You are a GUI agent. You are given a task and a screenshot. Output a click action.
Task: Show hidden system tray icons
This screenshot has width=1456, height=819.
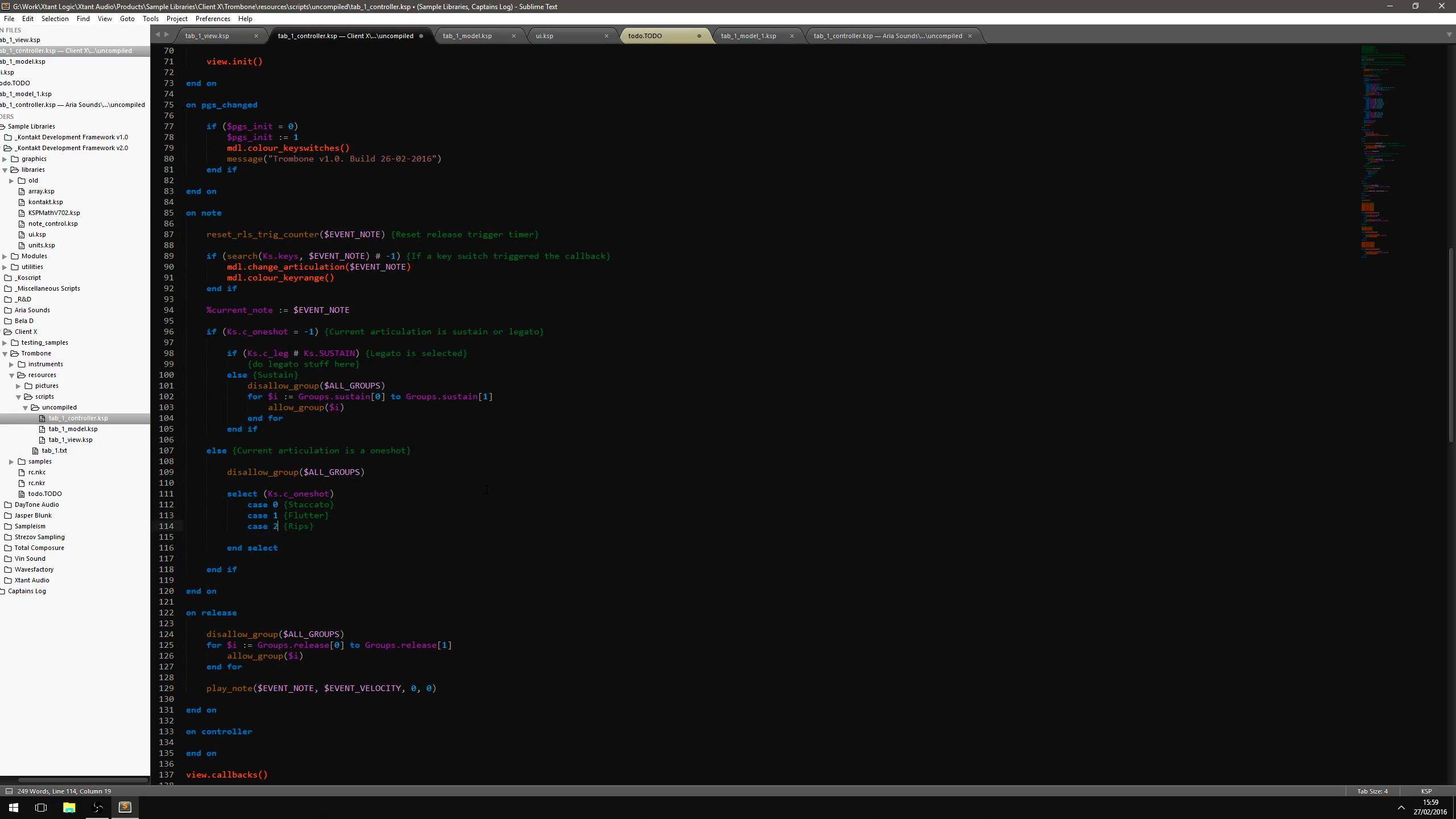(1401, 808)
